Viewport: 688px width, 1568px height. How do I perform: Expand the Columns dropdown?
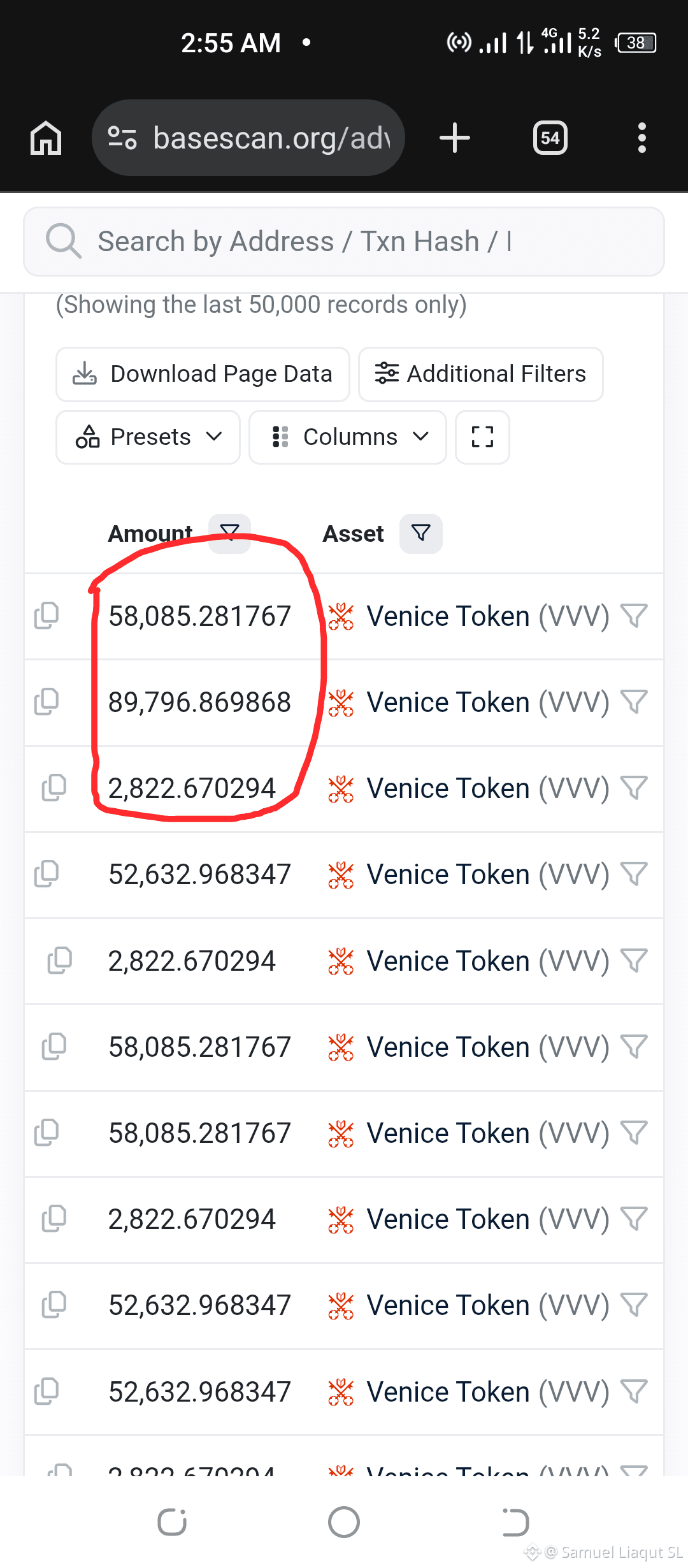tap(348, 437)
